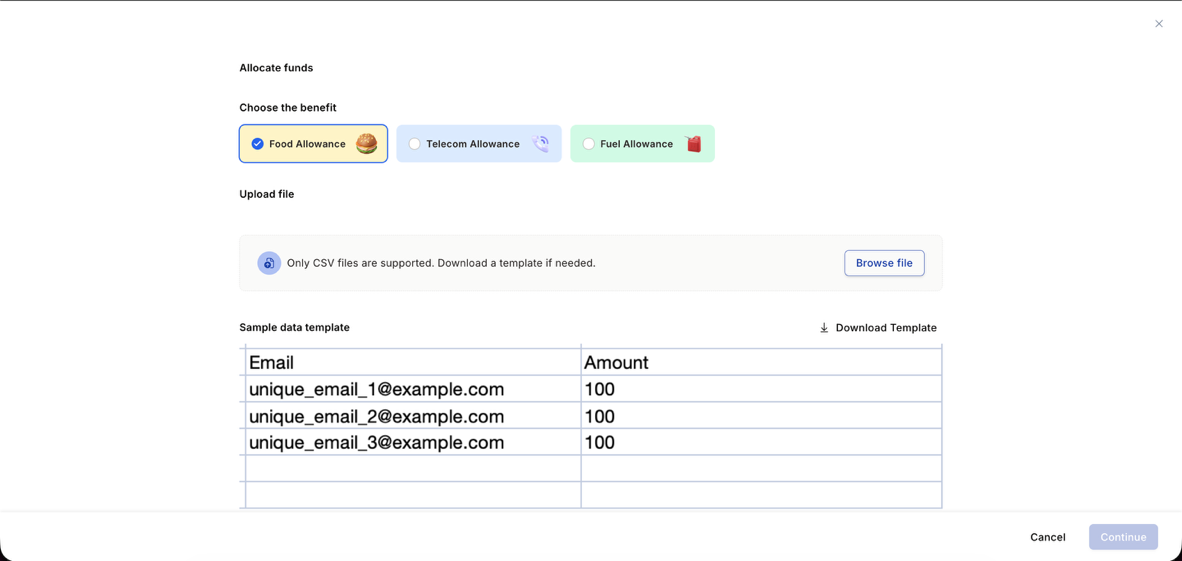Viewport: 1182px width, 561px height.
Task: Click the Allocate funds title
Action: point(276,68)
